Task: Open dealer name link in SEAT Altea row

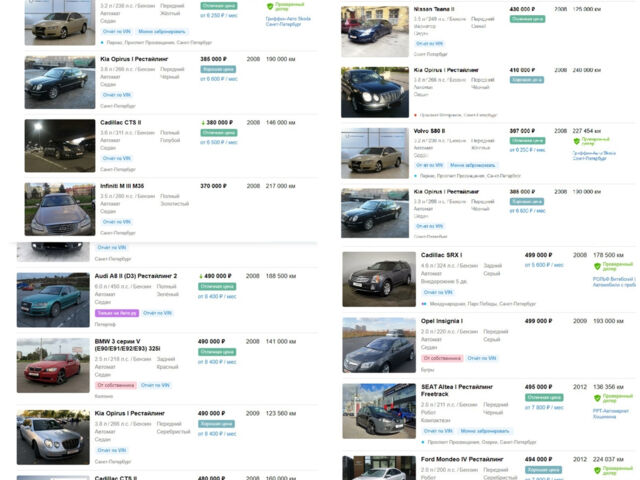Action: tap(611, 413)
